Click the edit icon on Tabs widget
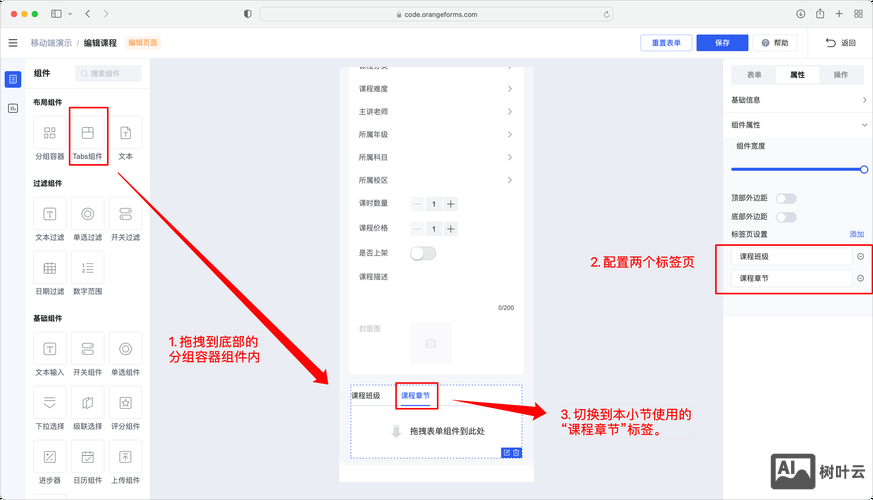This screenshot has width=873, height=500. pyautogui.click(x=507, y=453)
